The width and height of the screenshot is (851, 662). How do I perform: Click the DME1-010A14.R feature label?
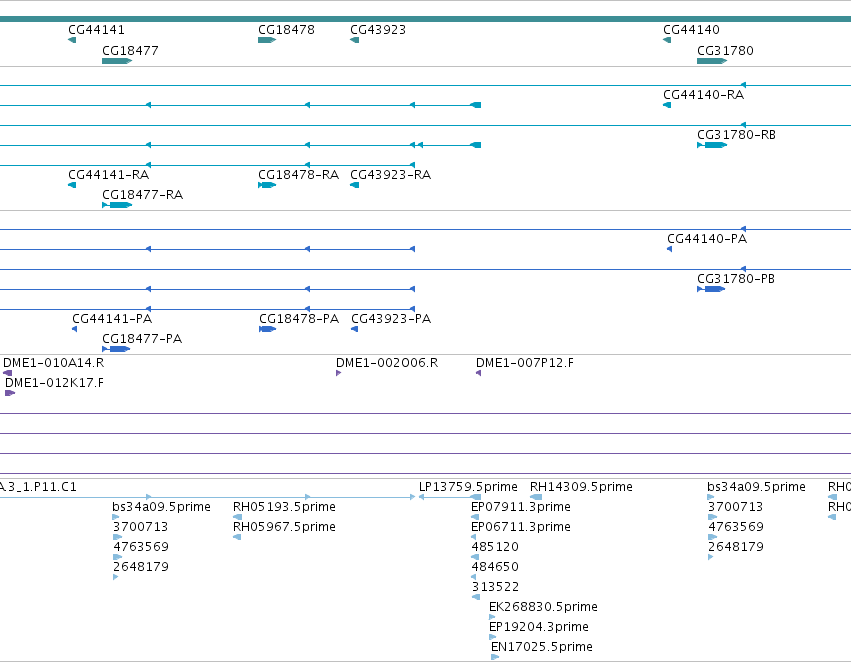(54, 363)
